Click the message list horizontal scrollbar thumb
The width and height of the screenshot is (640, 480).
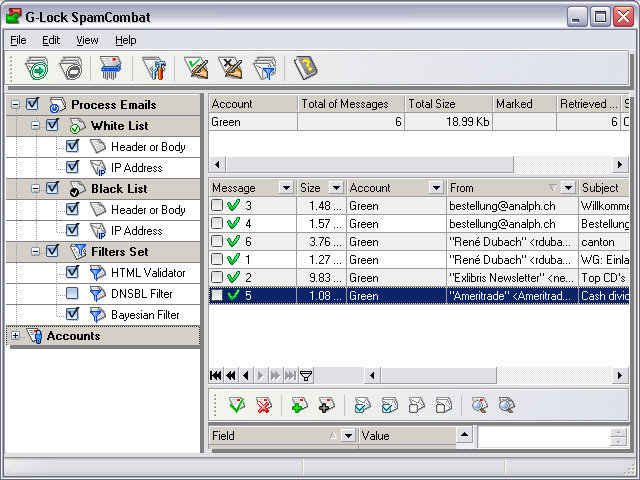pos(439,375)
